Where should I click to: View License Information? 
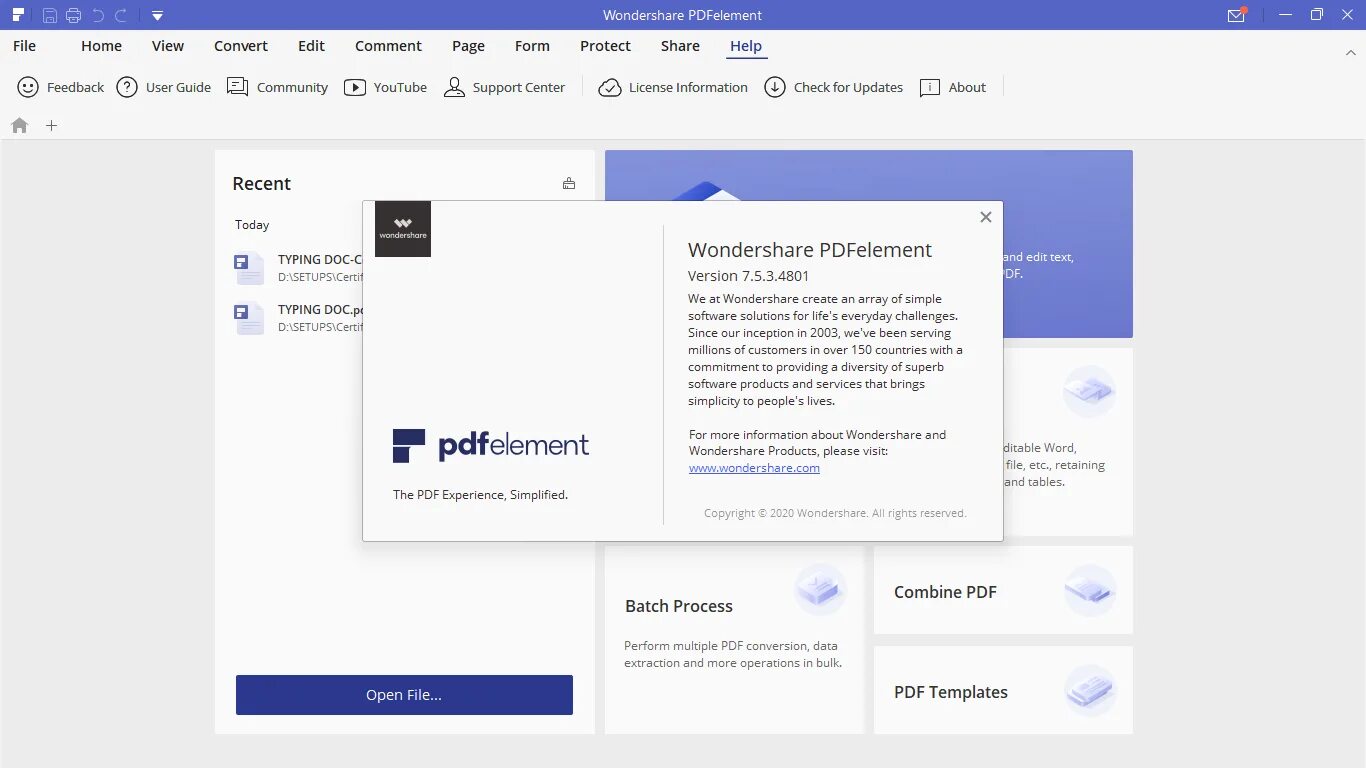(x=673, y=88)
